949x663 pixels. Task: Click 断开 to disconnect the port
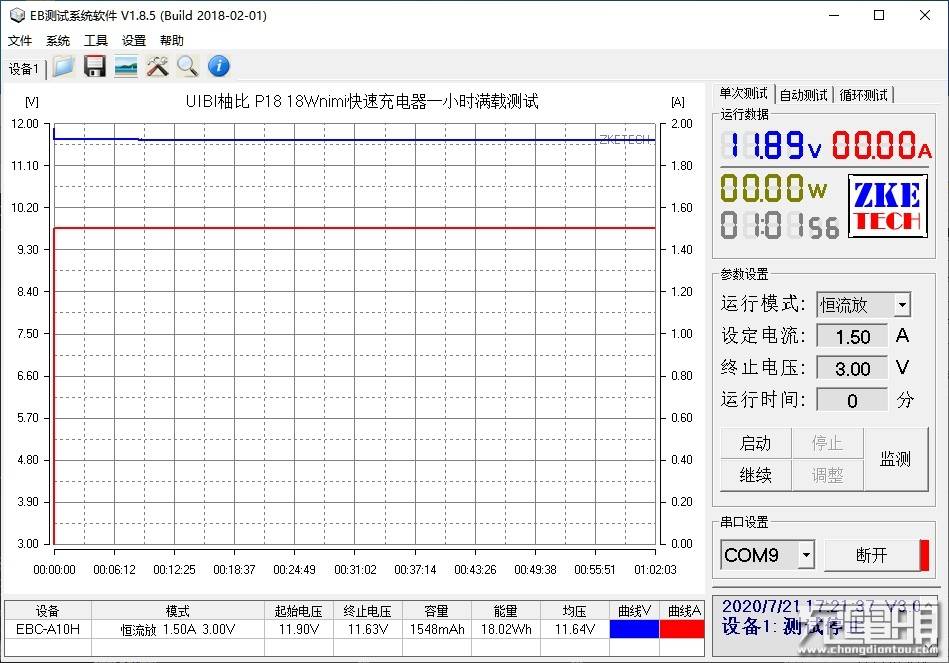tap(868, 554)
